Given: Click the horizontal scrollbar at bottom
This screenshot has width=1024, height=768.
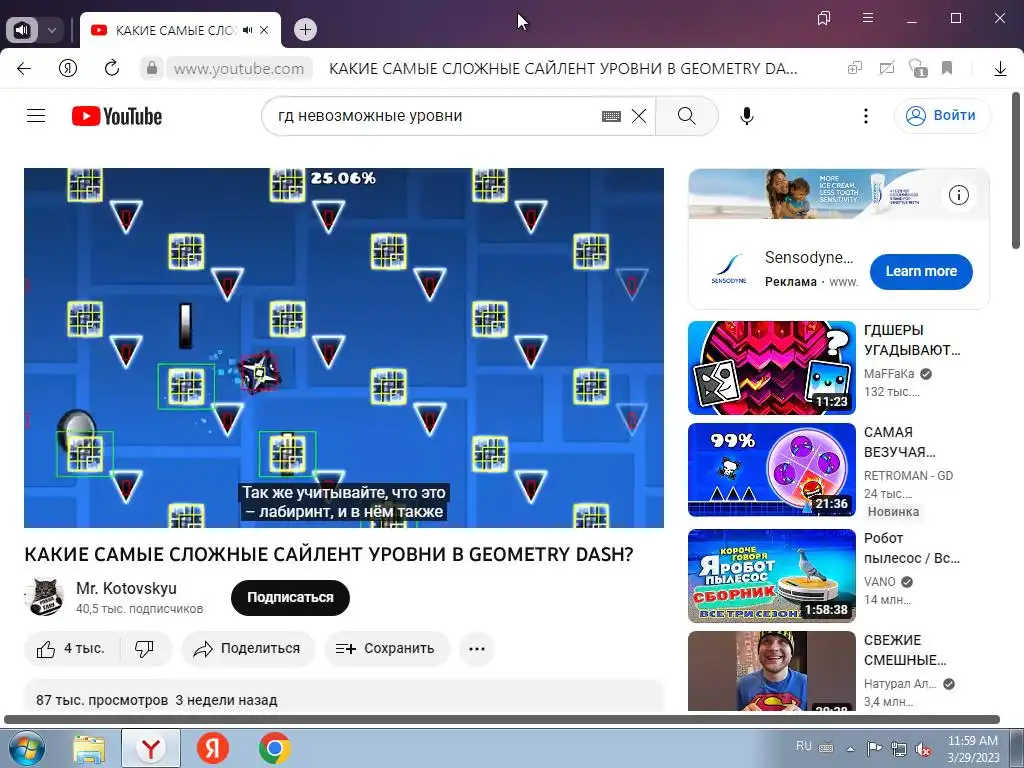Looking at the screenshot, I should [502, 720].
